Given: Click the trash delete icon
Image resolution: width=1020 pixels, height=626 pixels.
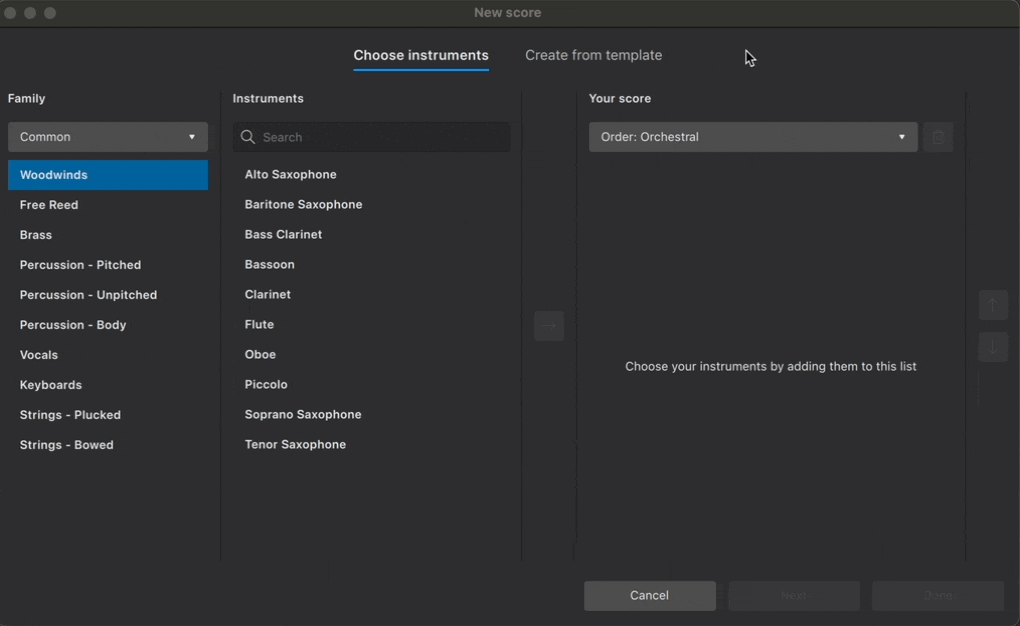Looking at the screenshot, I should (x=938, y=137).
